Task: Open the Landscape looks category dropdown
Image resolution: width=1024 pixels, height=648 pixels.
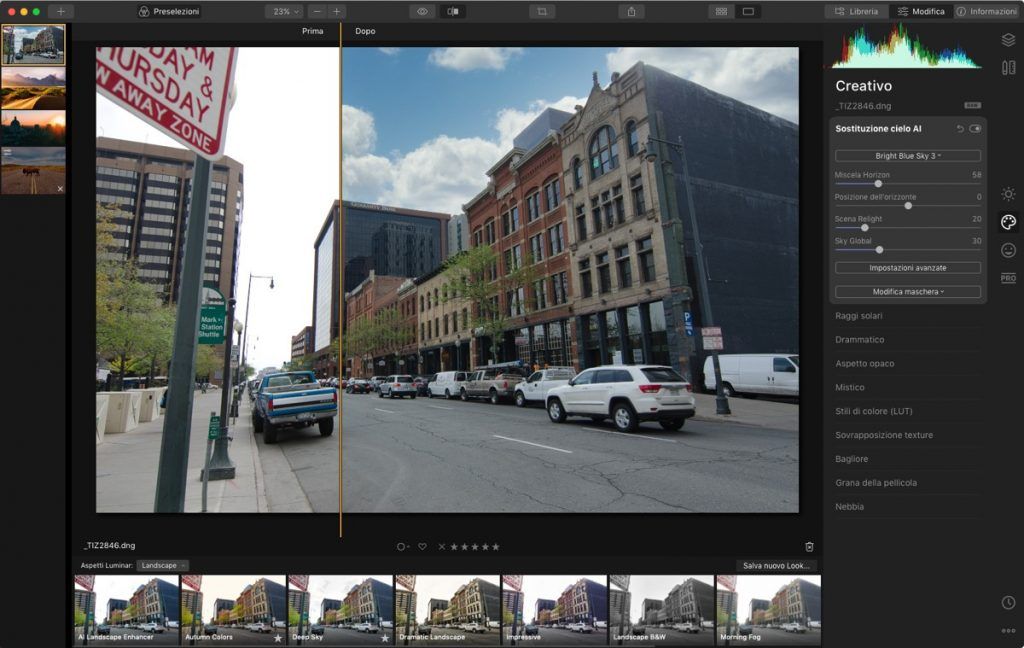Action: click(163, 566)
